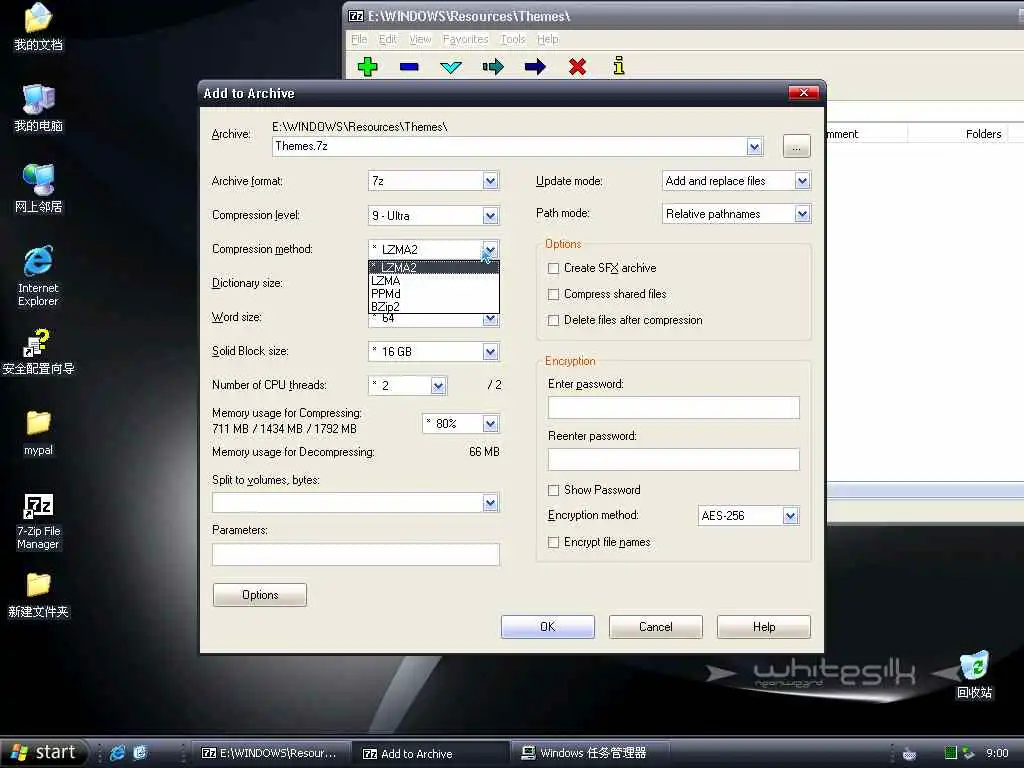The height and width of the screenshot is (768, 1024).
Task: Select the 网上邻居 desktop icon
Action: [38, 189]
